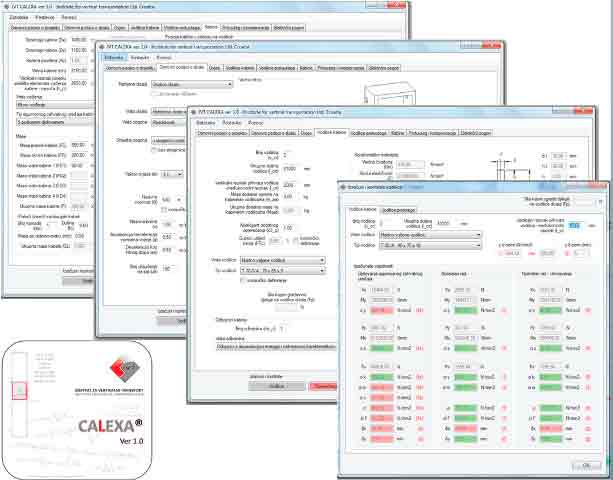Click the CALEXA icon in the third window title bar
Image resolution: width=613 pixels, height=480 pixels.
tap(193, 112)
